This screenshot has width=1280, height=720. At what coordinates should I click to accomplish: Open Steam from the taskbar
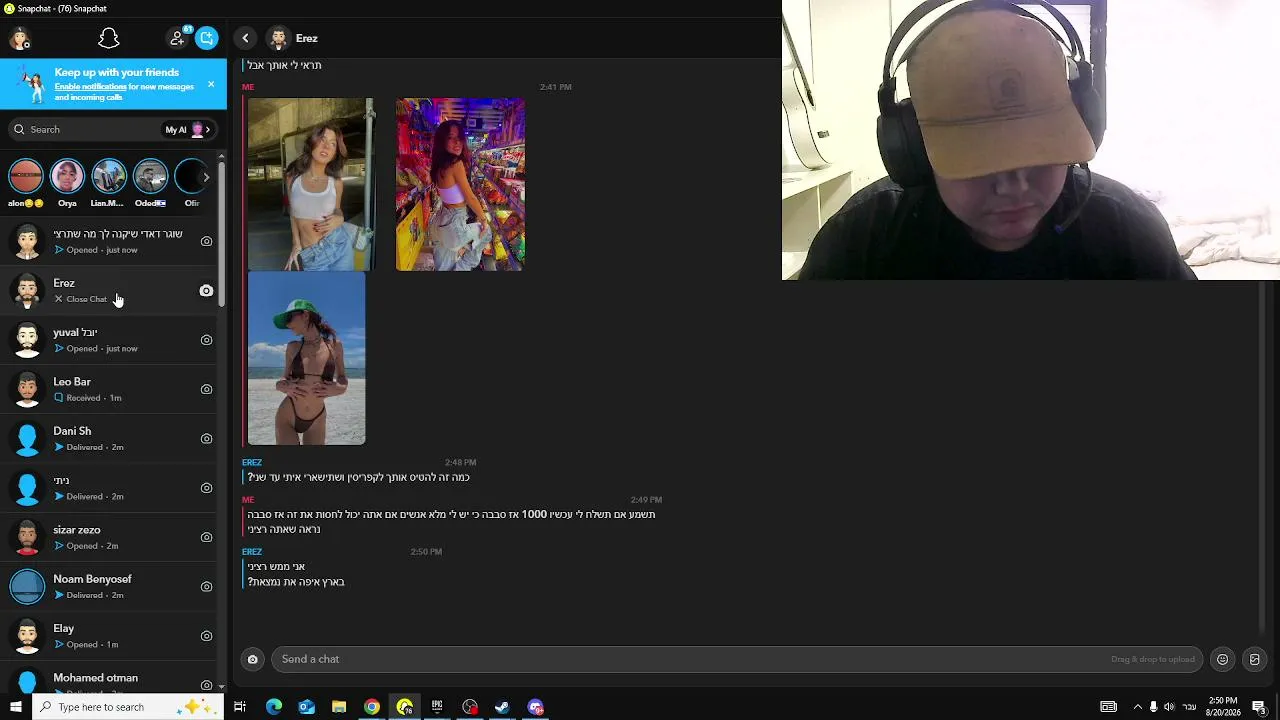pos(502,707)
